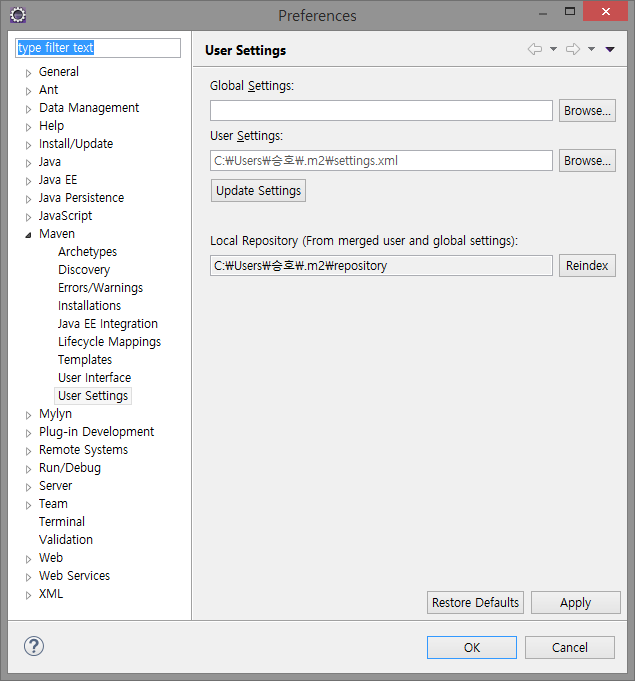The width and height of the screenshot is (635, 681).
Task: Click the Global Settings path field
Action: [x=381, y=111]
